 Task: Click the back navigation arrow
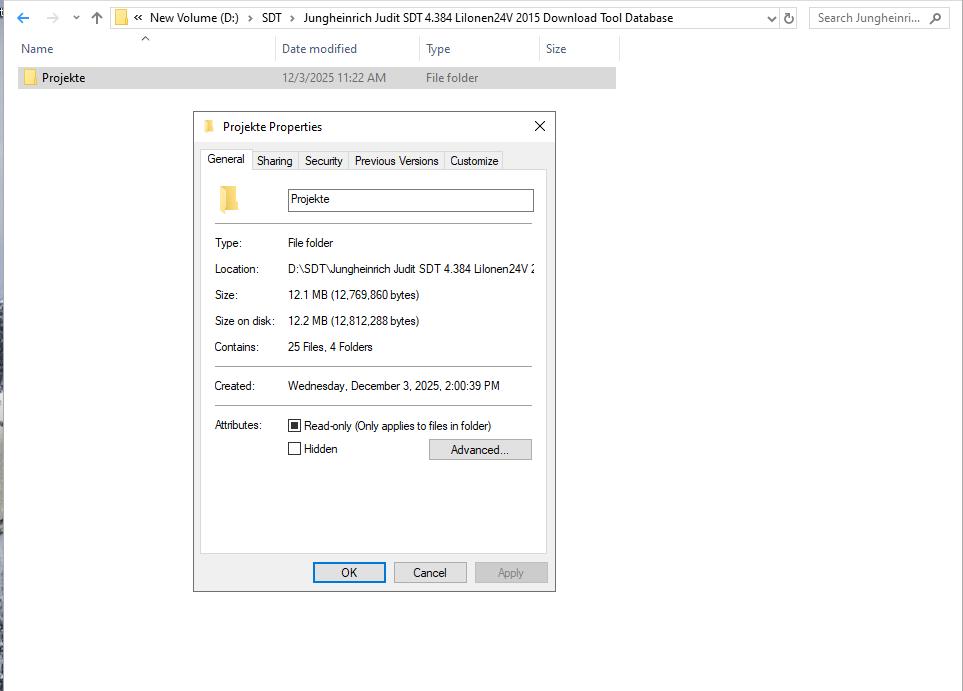pyautogui.click(x=22, y=17)
